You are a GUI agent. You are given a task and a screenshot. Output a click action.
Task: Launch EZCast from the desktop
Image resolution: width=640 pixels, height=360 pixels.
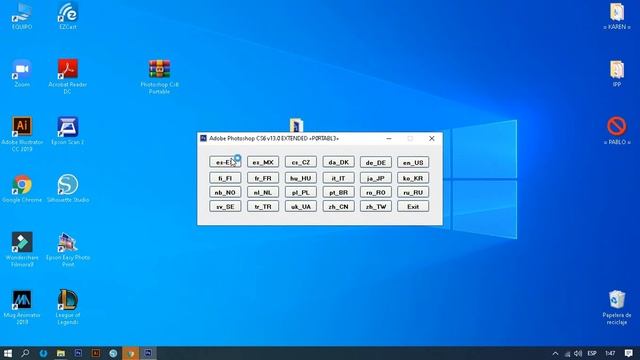tap(68, 16)
